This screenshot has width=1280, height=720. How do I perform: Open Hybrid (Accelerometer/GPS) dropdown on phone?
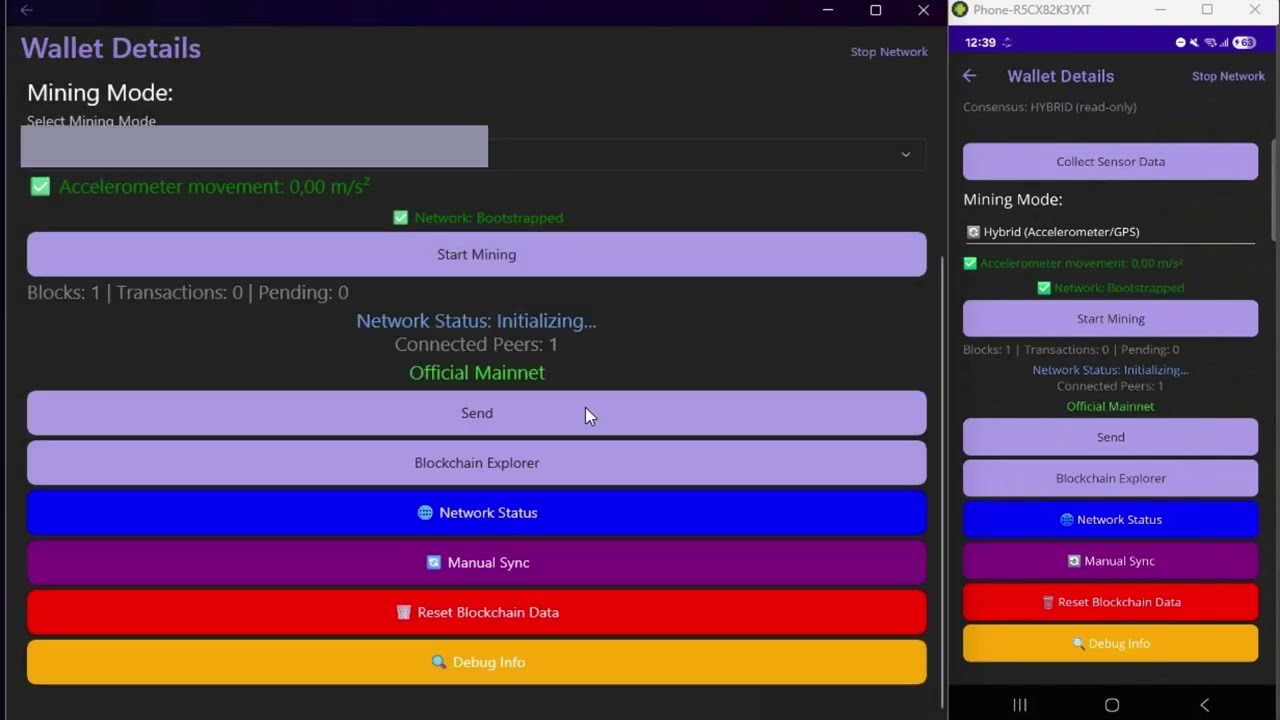pyautogui.click(x=1109, y=232)
